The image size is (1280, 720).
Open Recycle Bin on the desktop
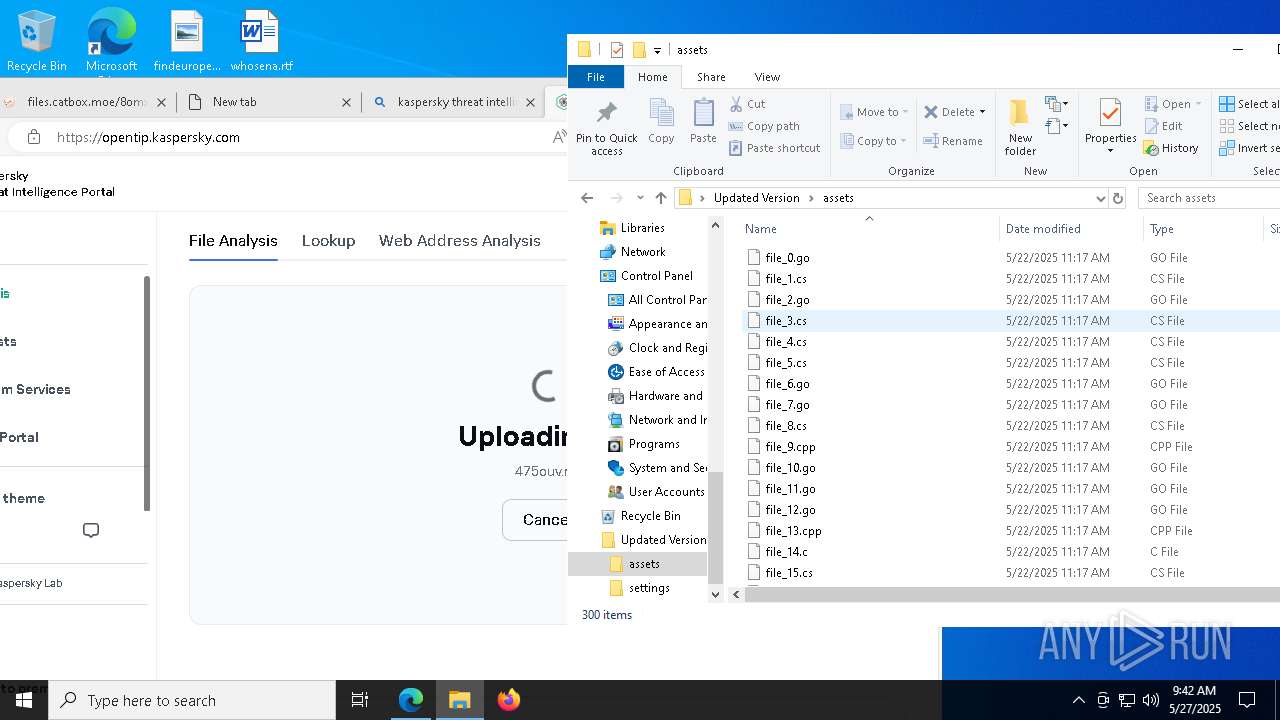click(36, 40)
